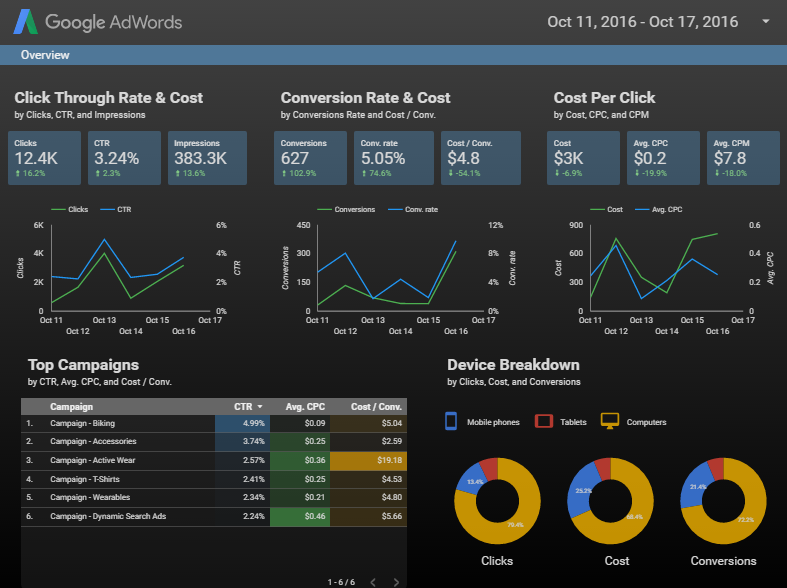Click the 1 - 6 / 6 pagination text
Viewport: 787px width, 588px height.
pyautogui.click(x=341, y=582)
